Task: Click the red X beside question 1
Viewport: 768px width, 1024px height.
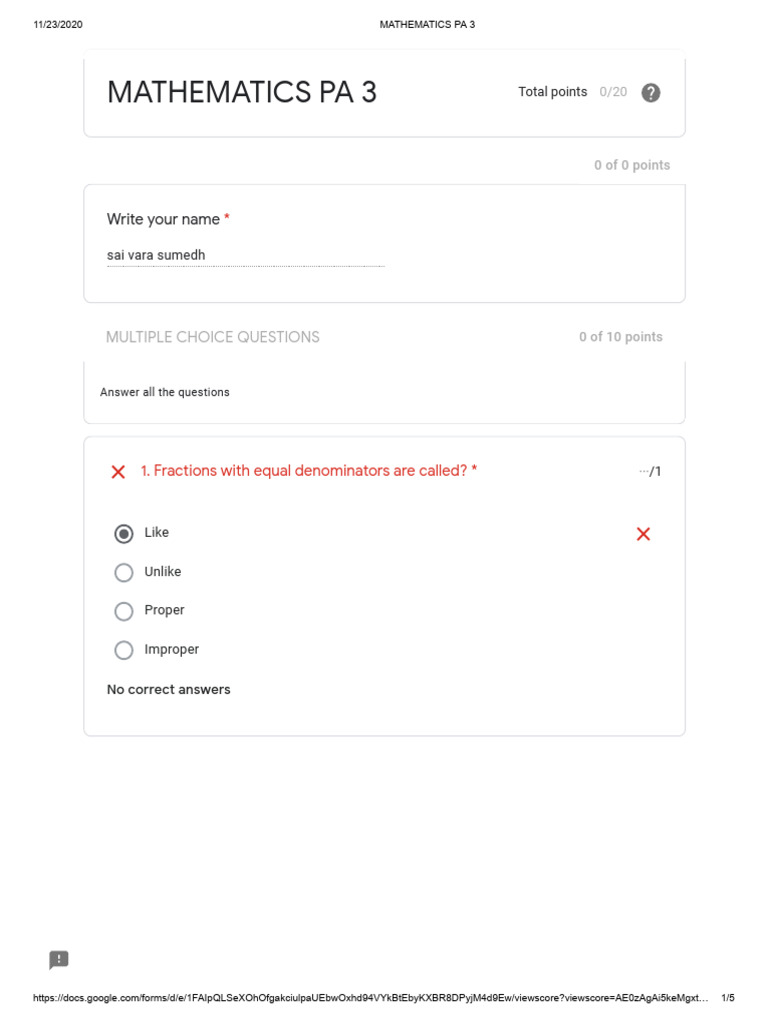Action: click(x=118, y=472)
